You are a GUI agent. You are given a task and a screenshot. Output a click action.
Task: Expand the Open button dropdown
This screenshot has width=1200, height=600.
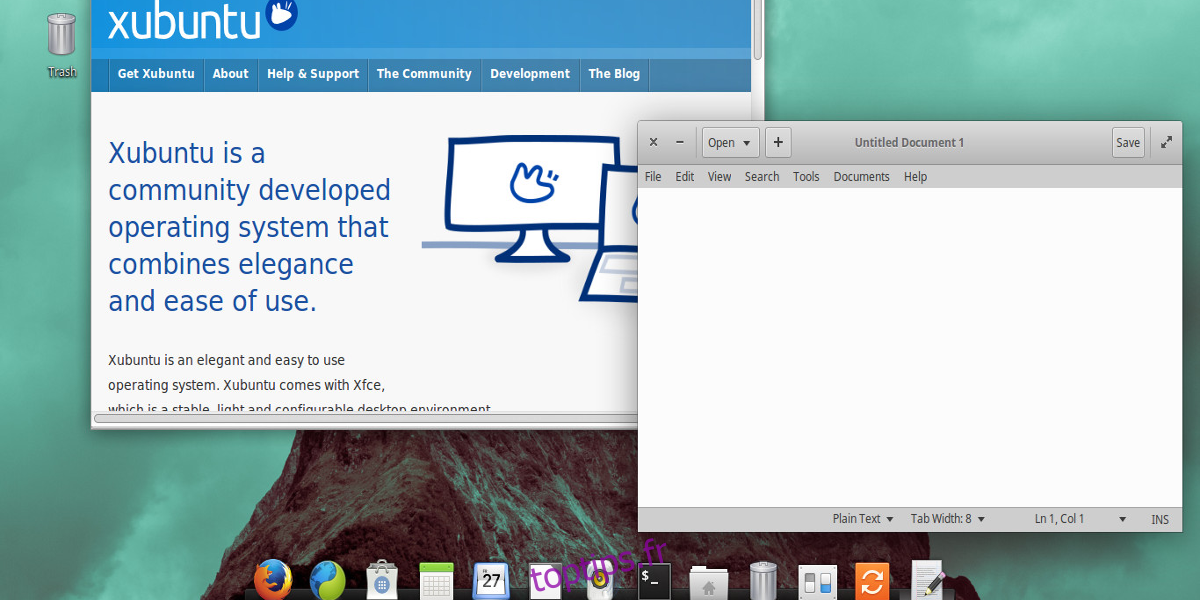pyautogui.click(x=746, y=143)
